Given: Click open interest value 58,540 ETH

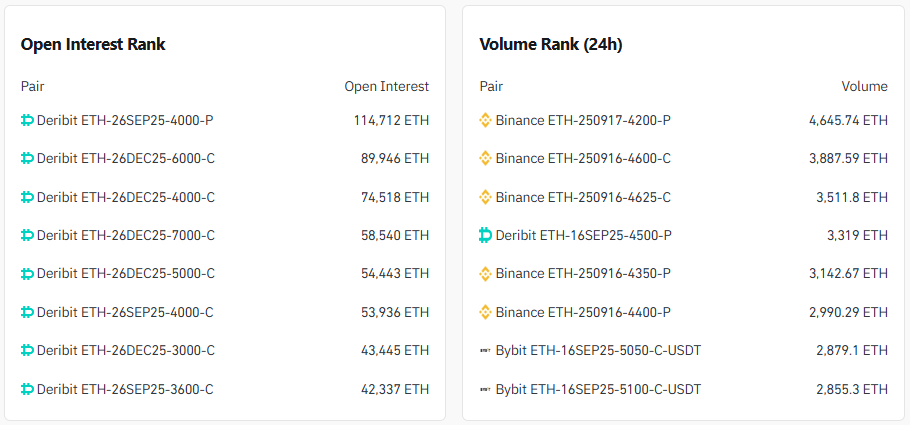Looking at the screenshot, I should pos(395,235).
